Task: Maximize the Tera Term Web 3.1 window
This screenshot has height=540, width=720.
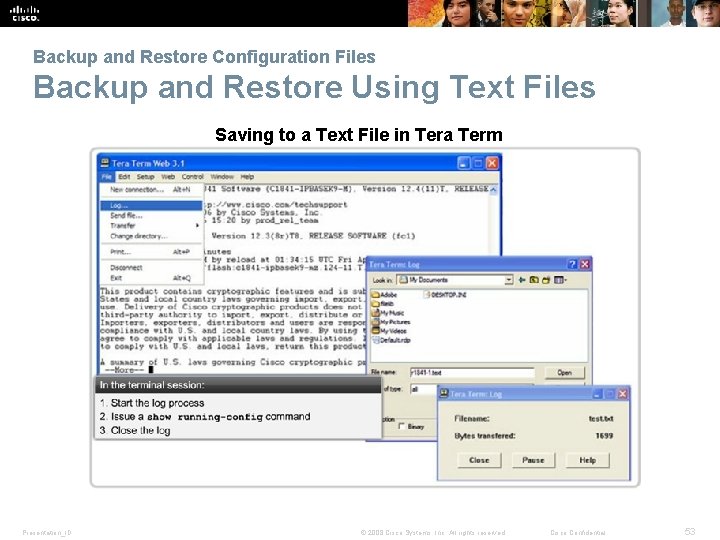Action: point(478,163)
